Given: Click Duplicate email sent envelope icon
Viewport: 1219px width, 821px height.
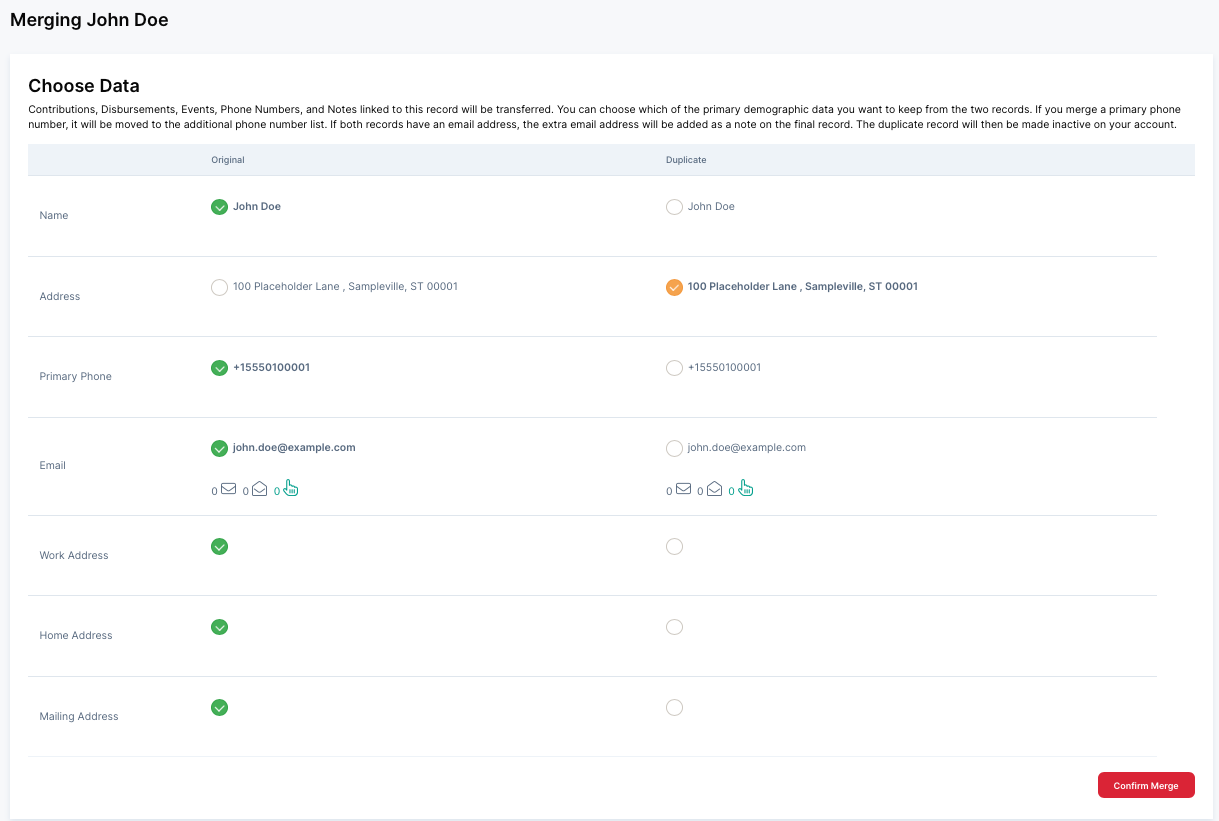Looking at the screenshot, I should [683, 489].
